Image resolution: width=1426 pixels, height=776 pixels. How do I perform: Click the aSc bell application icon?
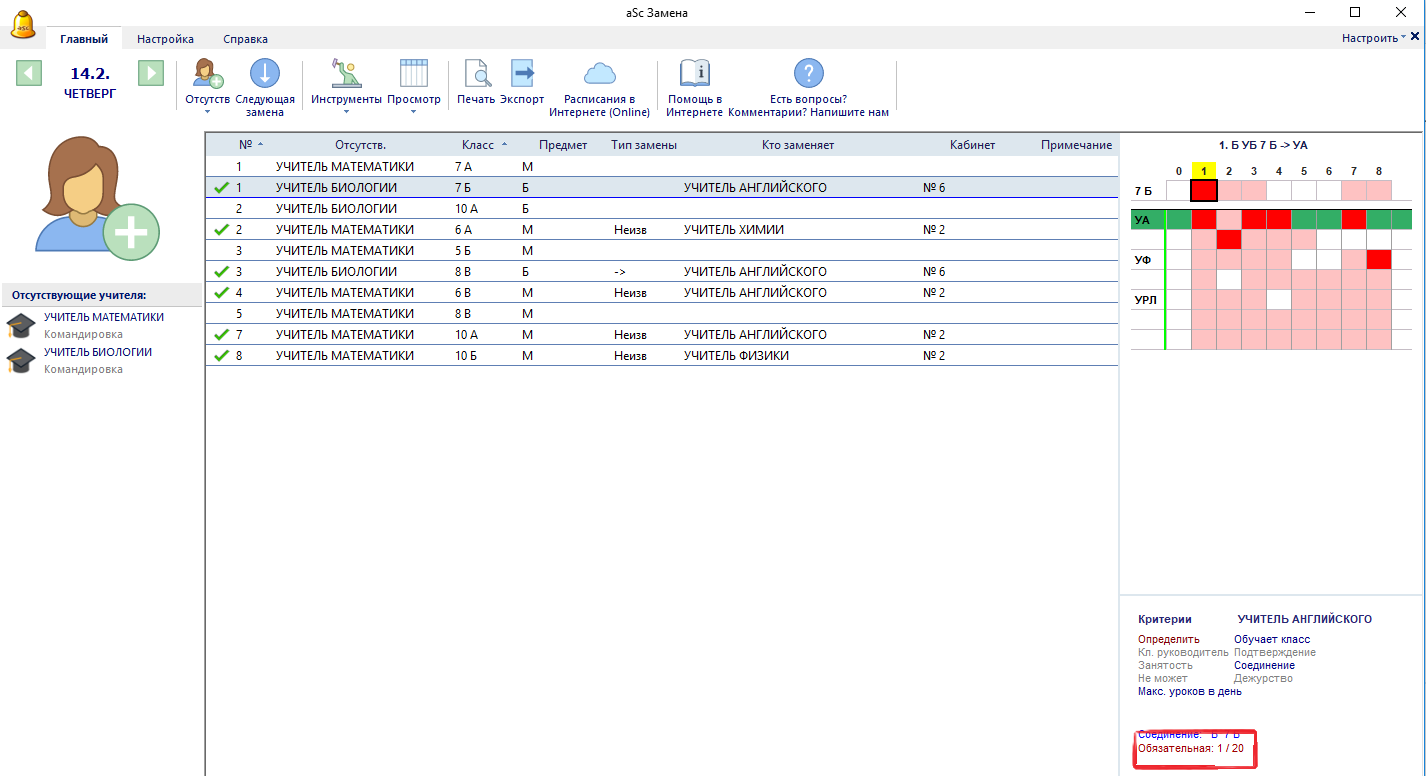click(x=22, y=24)
